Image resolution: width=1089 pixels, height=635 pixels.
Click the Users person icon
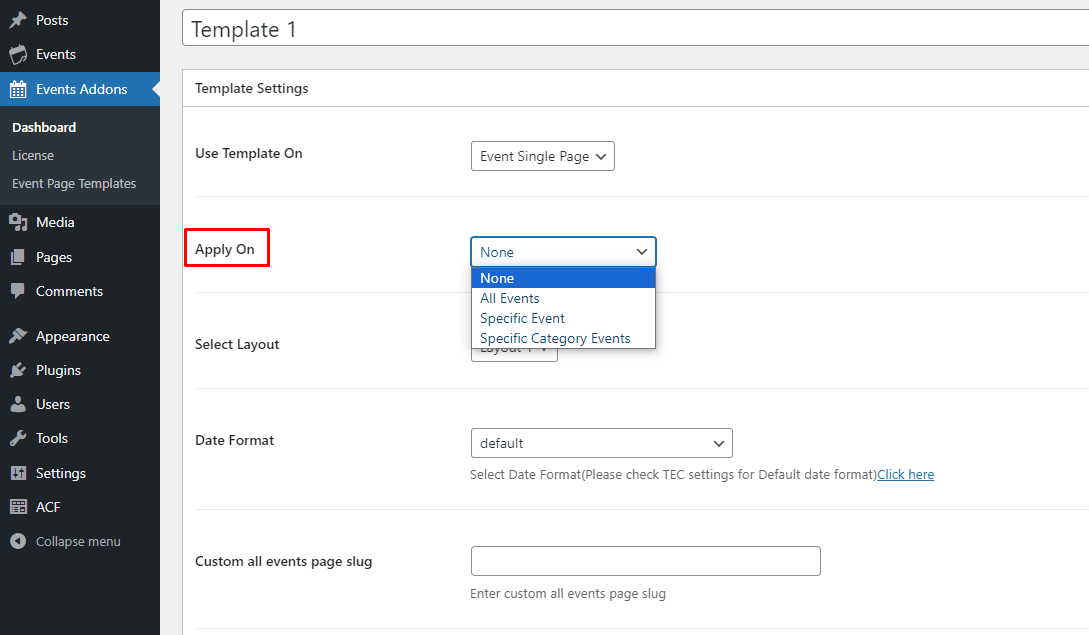(18, 404)
